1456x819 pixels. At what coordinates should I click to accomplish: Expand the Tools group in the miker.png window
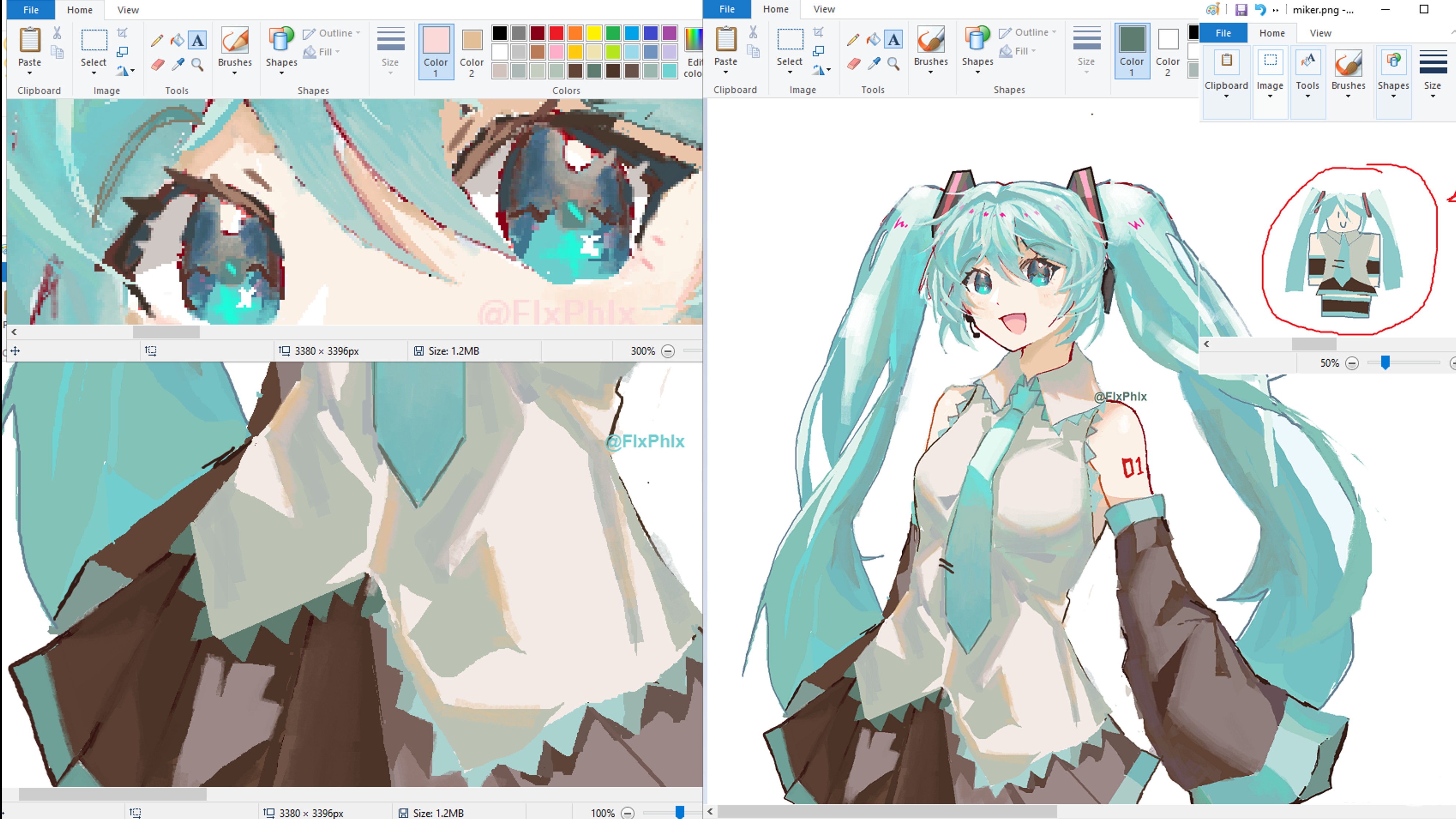1307,82
